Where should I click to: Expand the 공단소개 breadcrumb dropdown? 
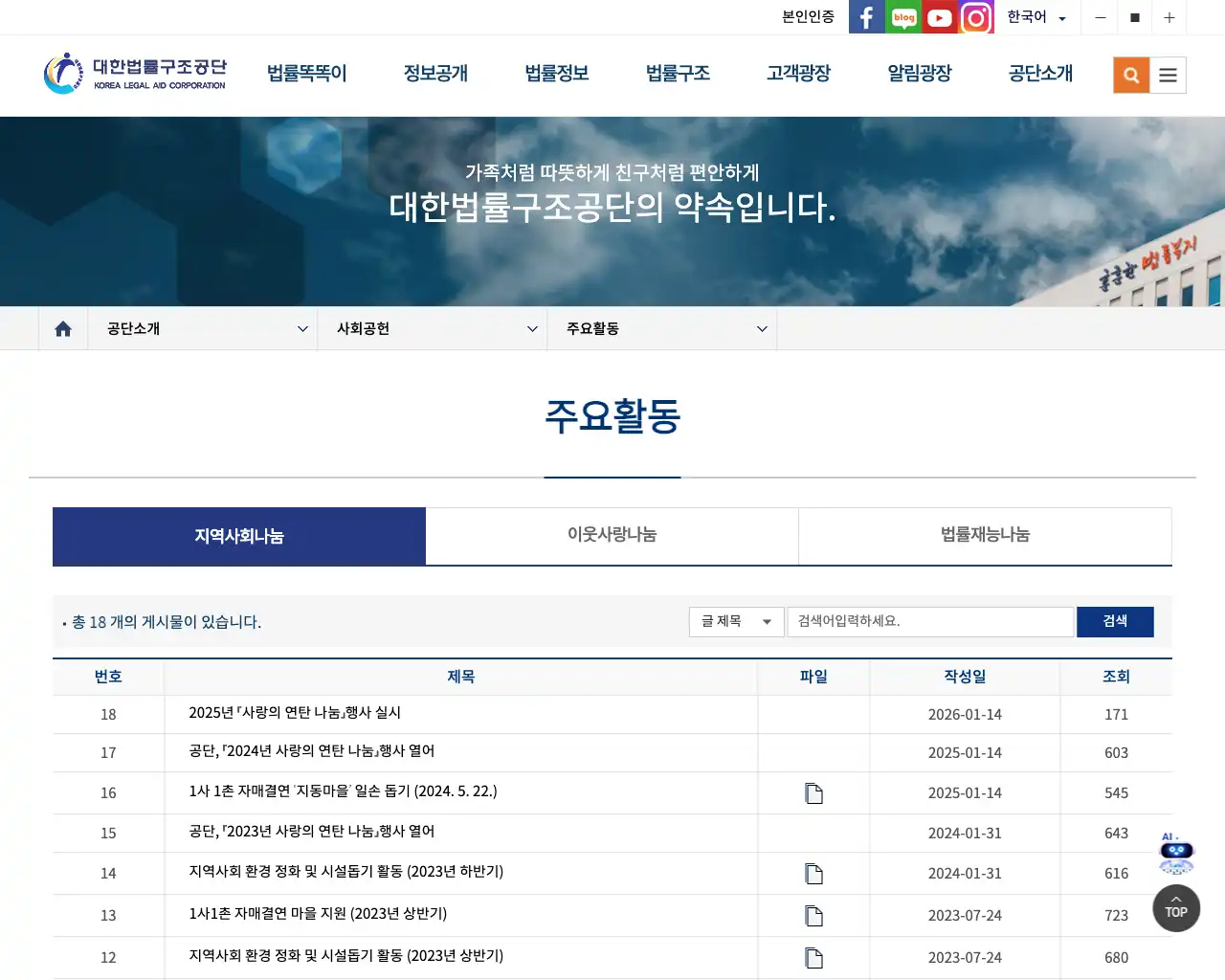tap(203, 328)
